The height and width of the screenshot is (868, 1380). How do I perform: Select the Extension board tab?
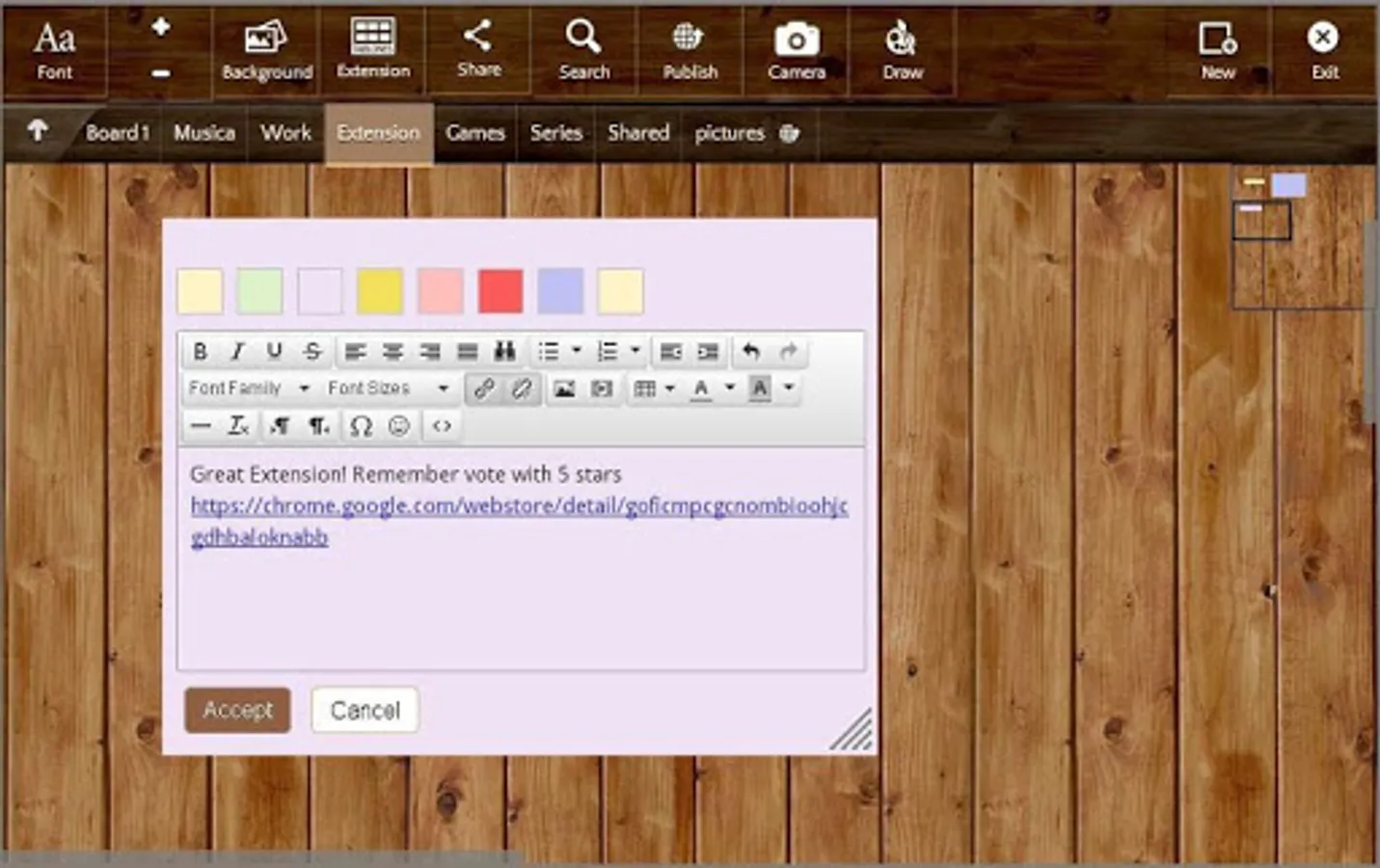click(x=378, y=133)
